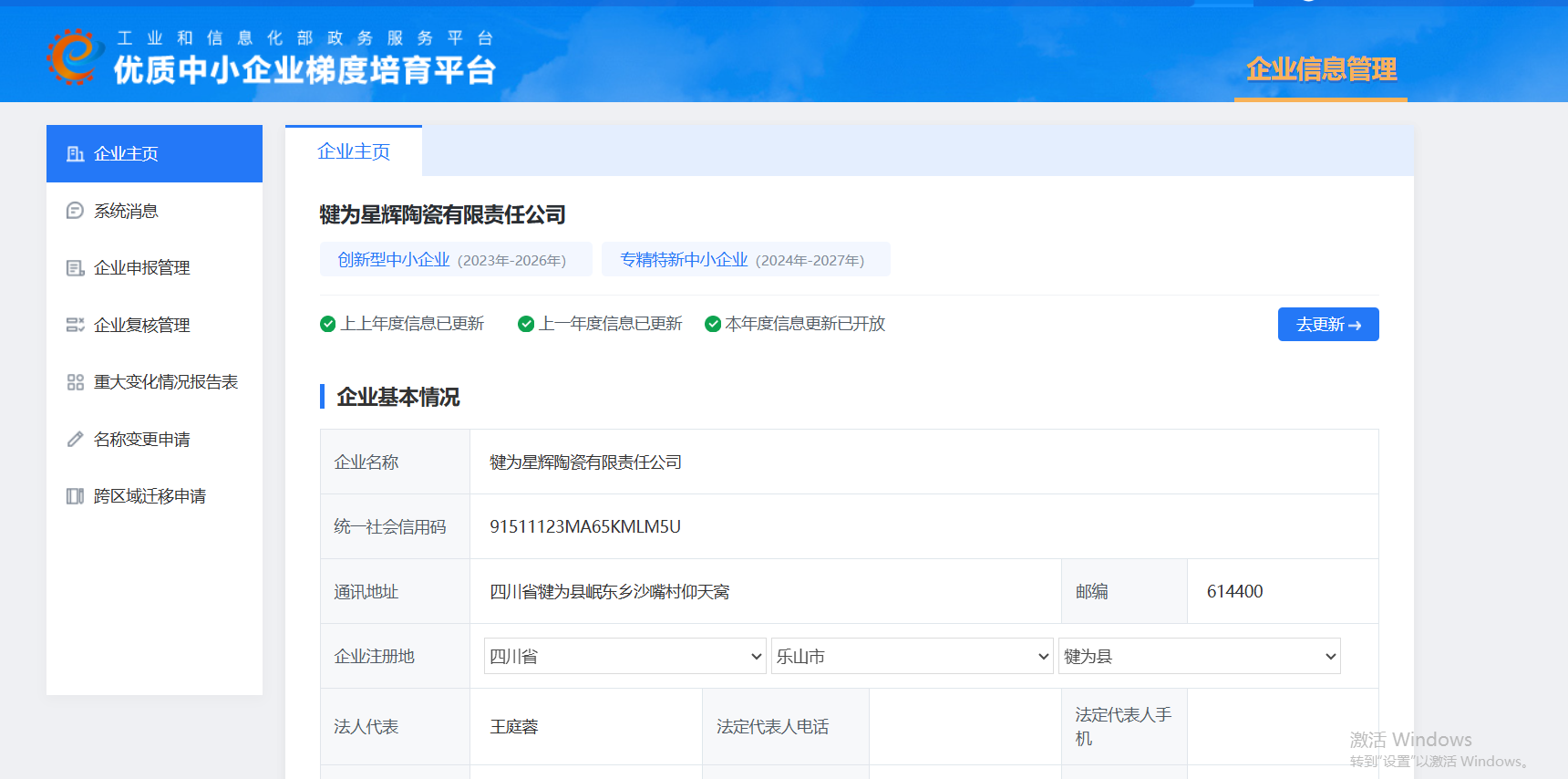This screenshot has height=779, width=1568.
Task: Click the 重大变化情况报告表 grid icon
Action: (x=76, y=382)
